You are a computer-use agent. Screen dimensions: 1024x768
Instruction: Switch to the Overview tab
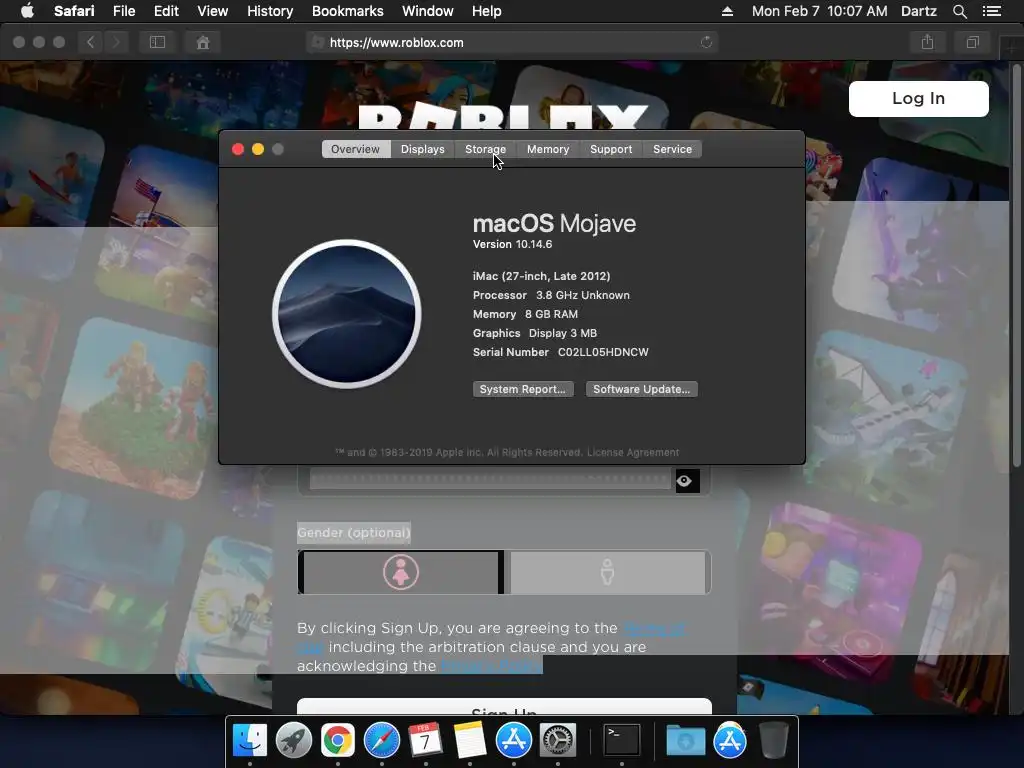click(x=355, y=149)
